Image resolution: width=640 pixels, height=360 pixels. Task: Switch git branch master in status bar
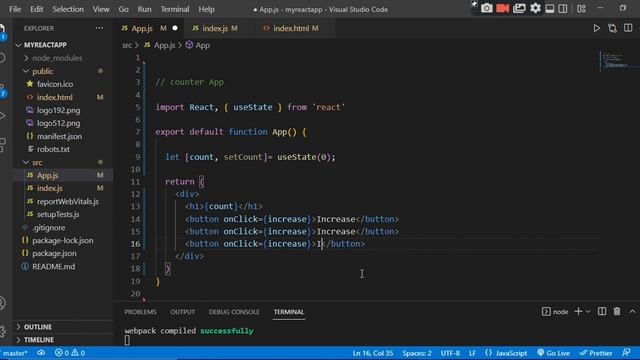(15, 353)
